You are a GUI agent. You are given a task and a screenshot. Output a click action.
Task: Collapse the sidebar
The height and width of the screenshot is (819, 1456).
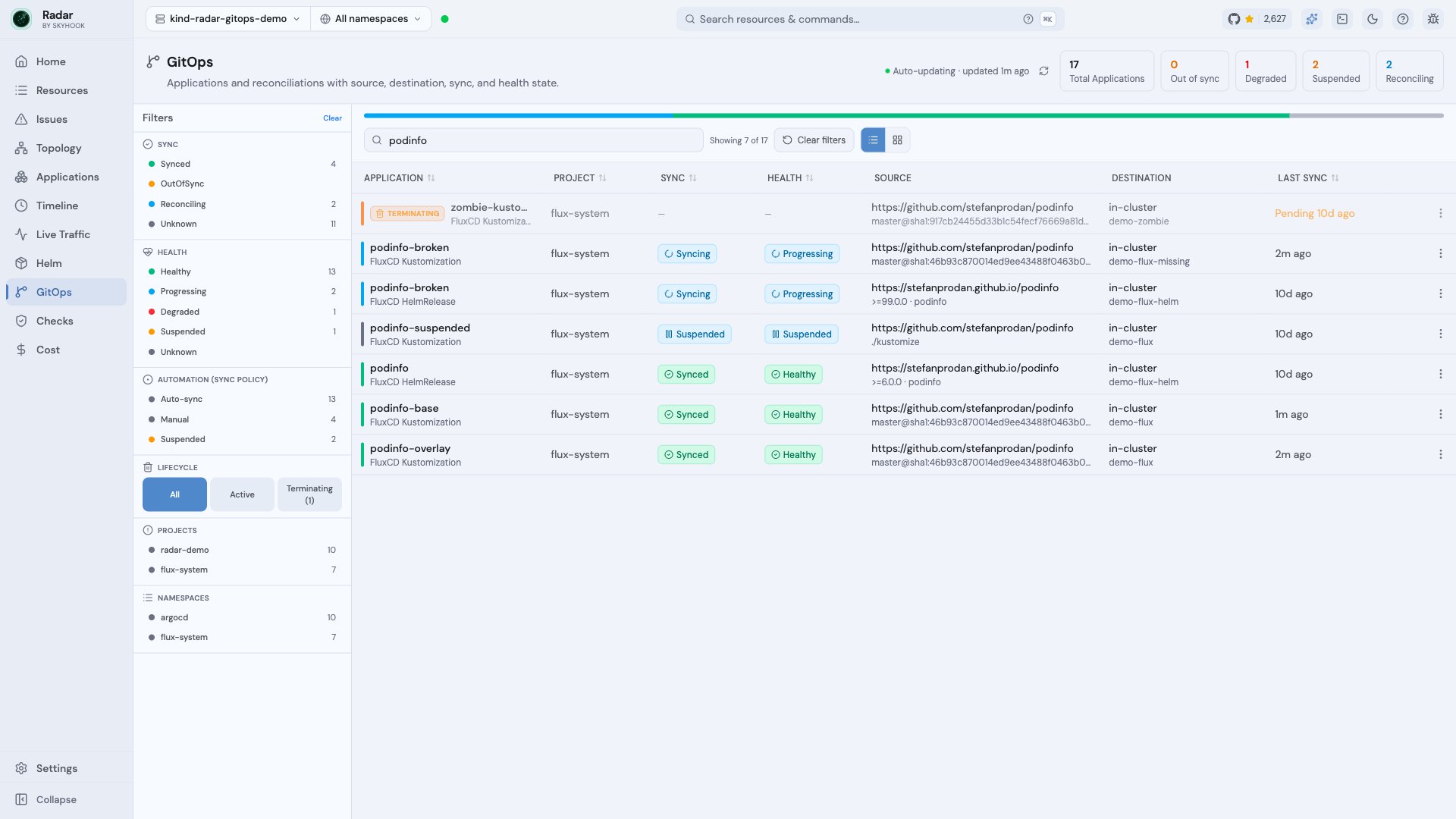coord(66,799)
